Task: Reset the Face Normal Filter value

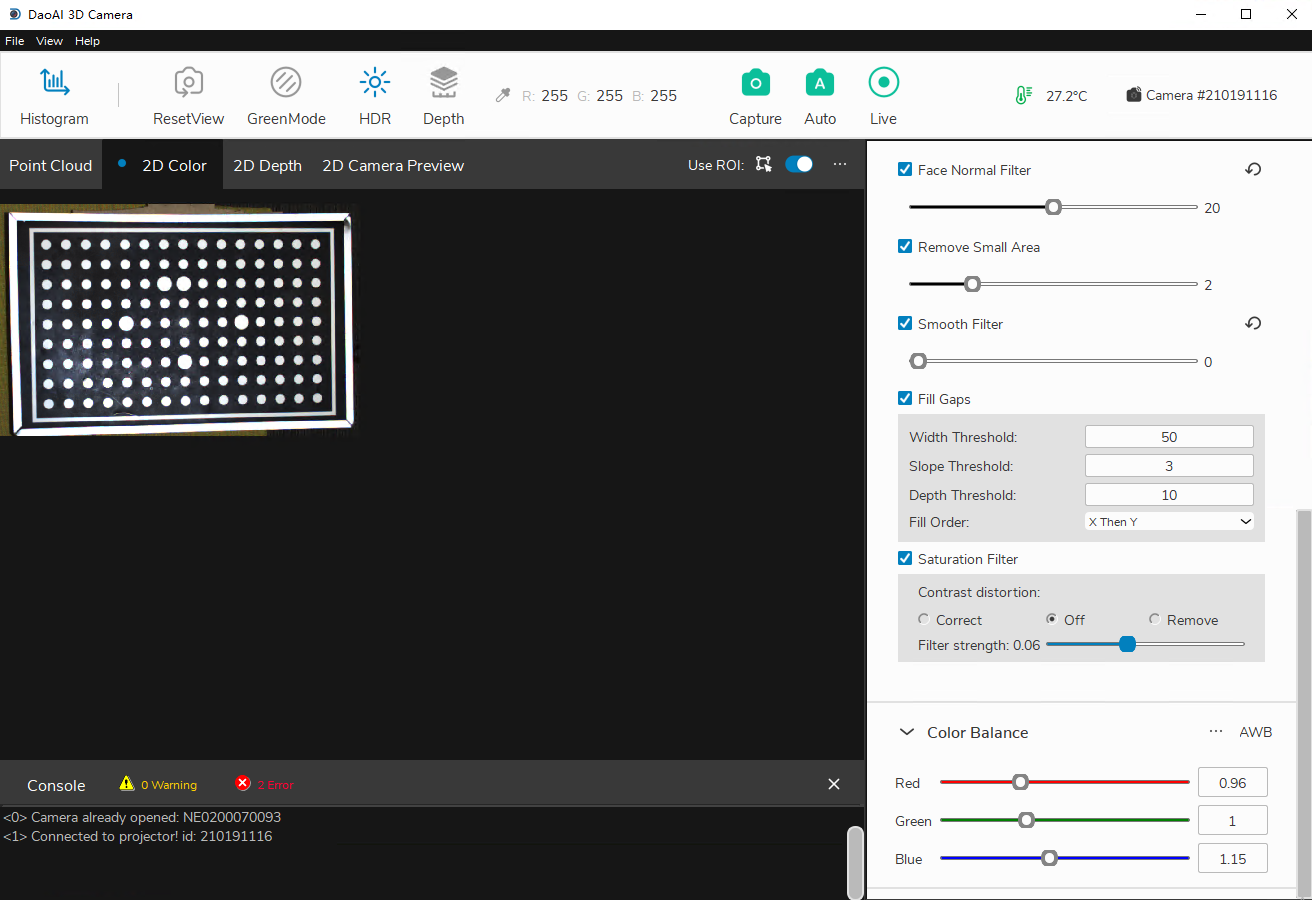Action: coord(1253,170)
